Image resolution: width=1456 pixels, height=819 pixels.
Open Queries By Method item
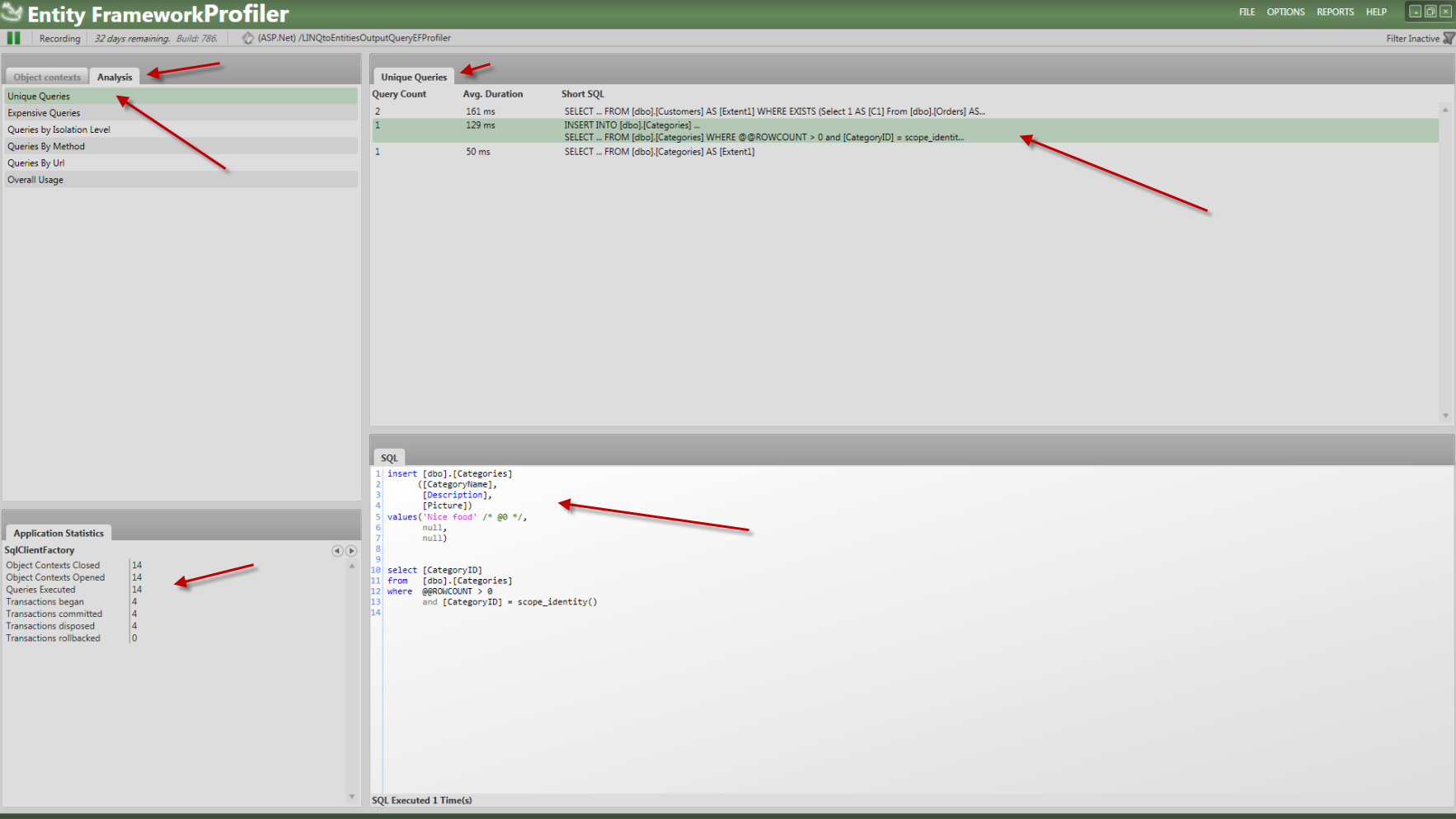(181, 146)
